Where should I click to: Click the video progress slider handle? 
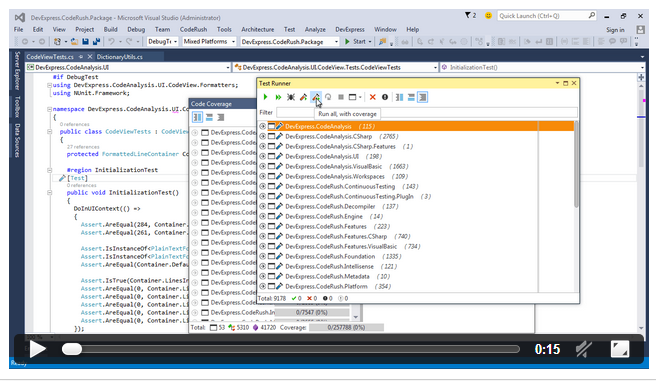point(72,349)
